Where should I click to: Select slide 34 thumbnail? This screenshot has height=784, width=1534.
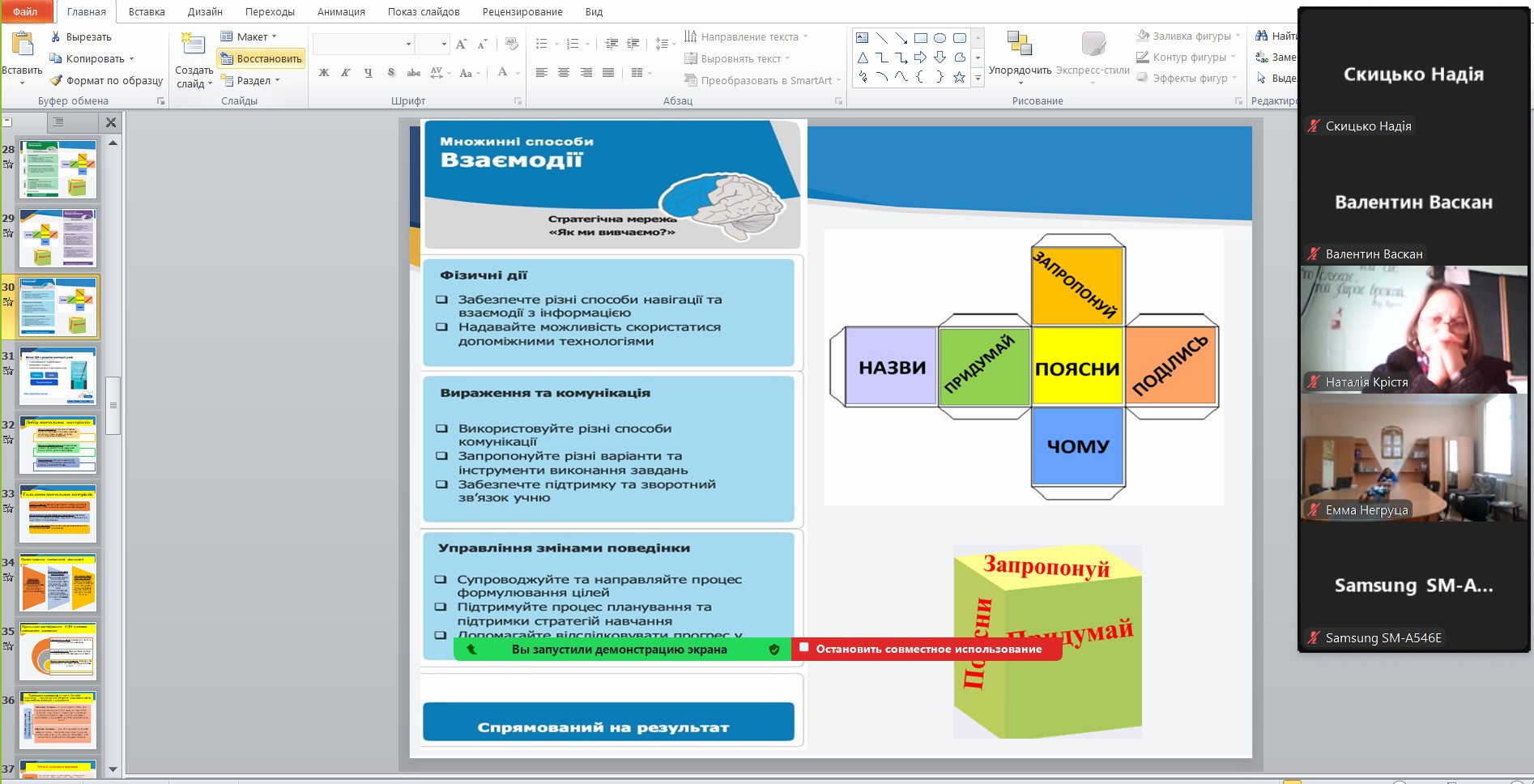pos(58,582)
